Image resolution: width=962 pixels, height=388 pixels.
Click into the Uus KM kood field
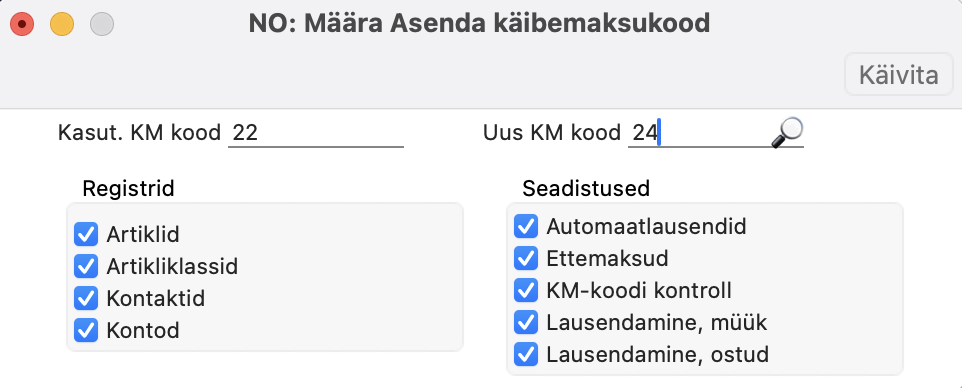699,133
